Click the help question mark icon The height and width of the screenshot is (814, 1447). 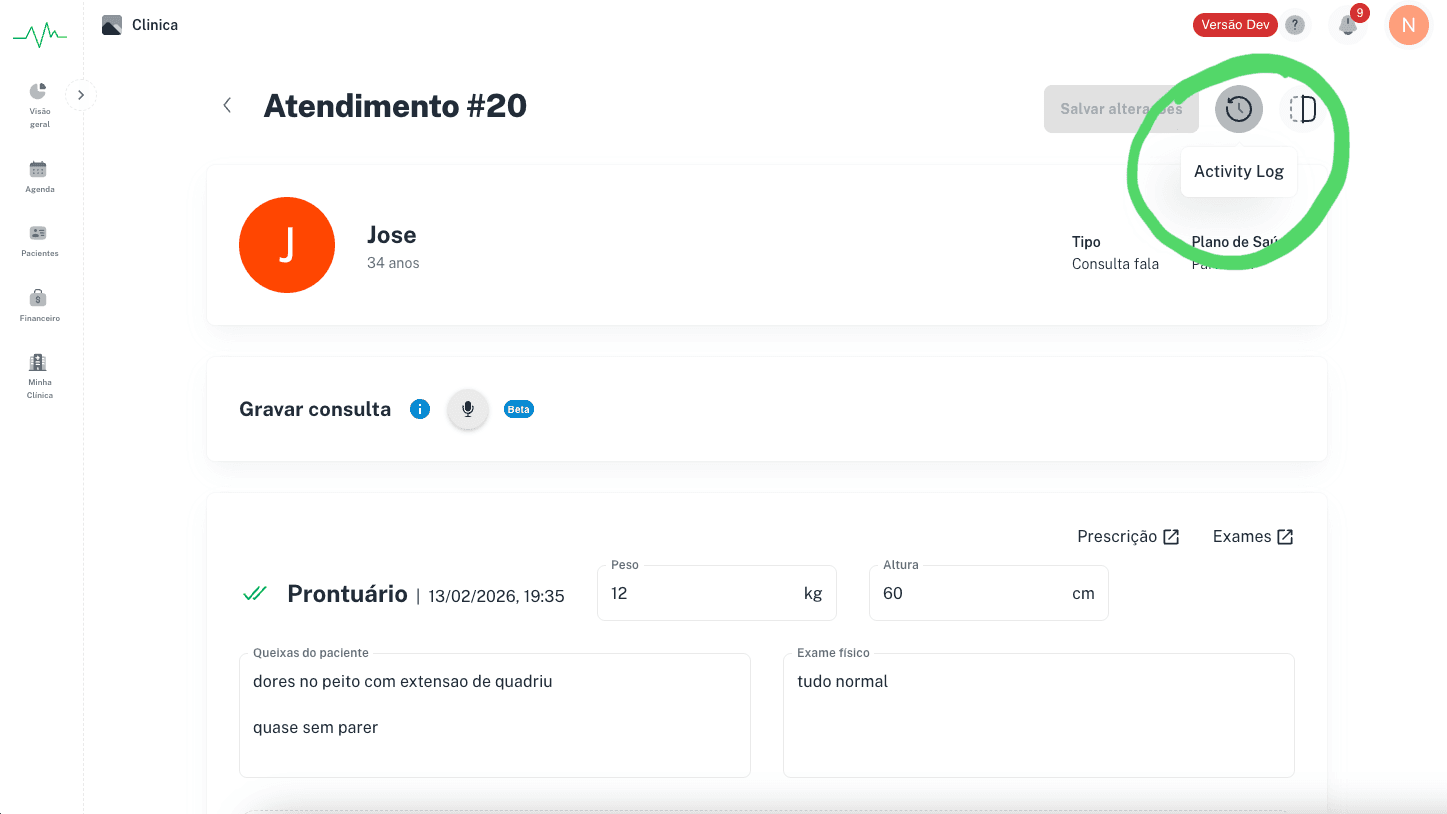click(1295, 25)
